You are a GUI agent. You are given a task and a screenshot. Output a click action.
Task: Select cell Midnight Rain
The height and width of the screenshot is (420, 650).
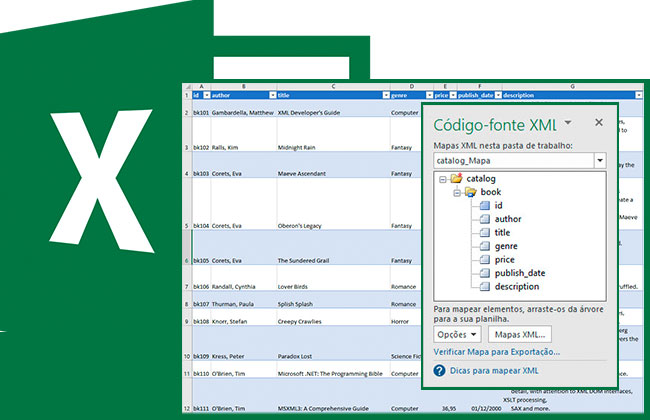pos(333,134)
